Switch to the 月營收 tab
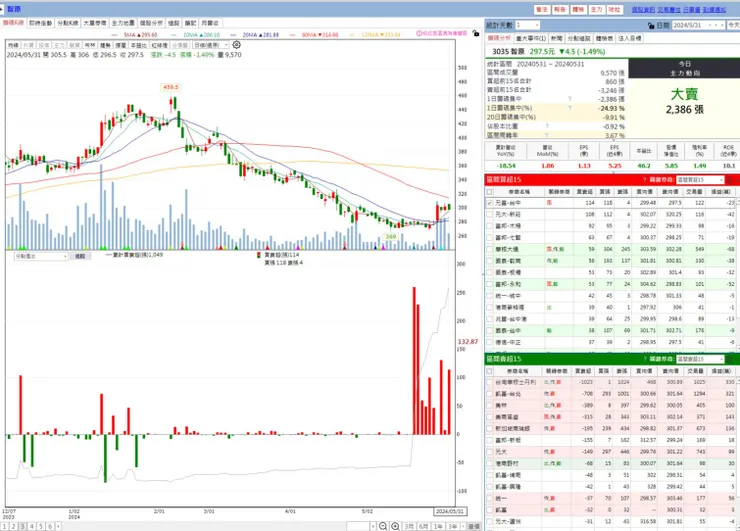Image resolution: width=740 pixels, height=531 pixels. pos(210,23)
